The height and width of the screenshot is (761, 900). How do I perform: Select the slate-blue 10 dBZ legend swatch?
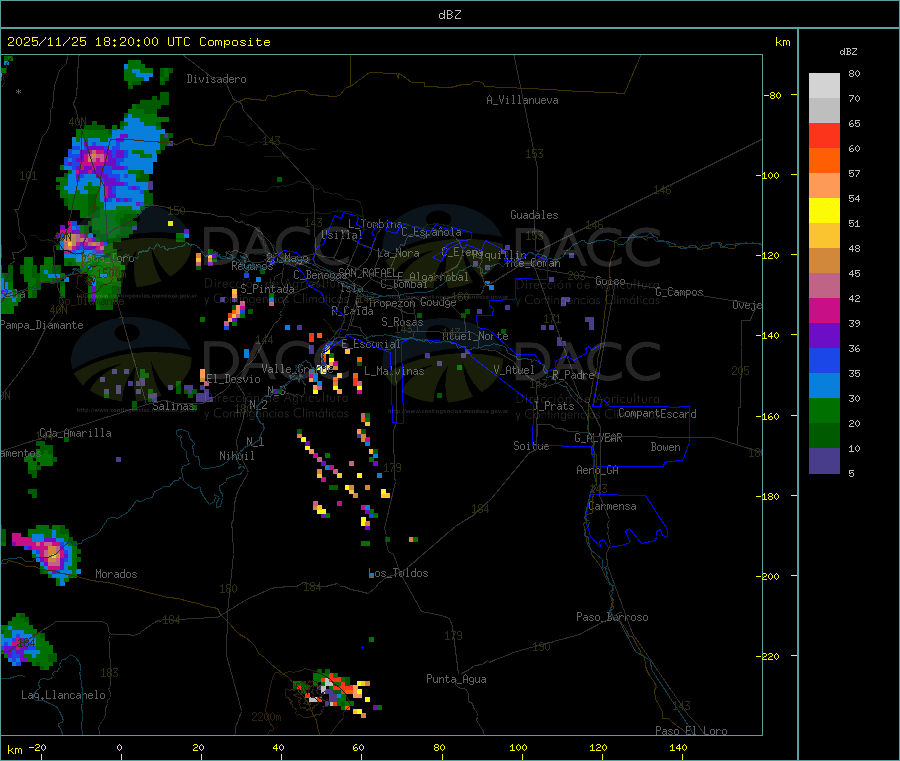tap(824, 461)
